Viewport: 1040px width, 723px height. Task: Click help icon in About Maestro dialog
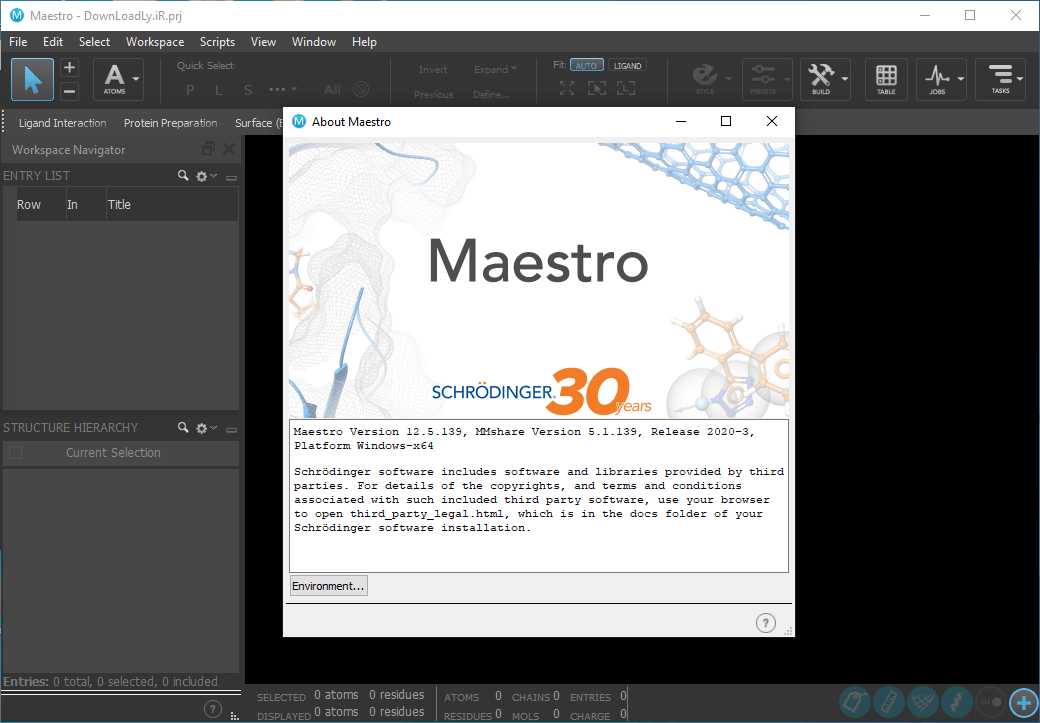pos(765,623)
